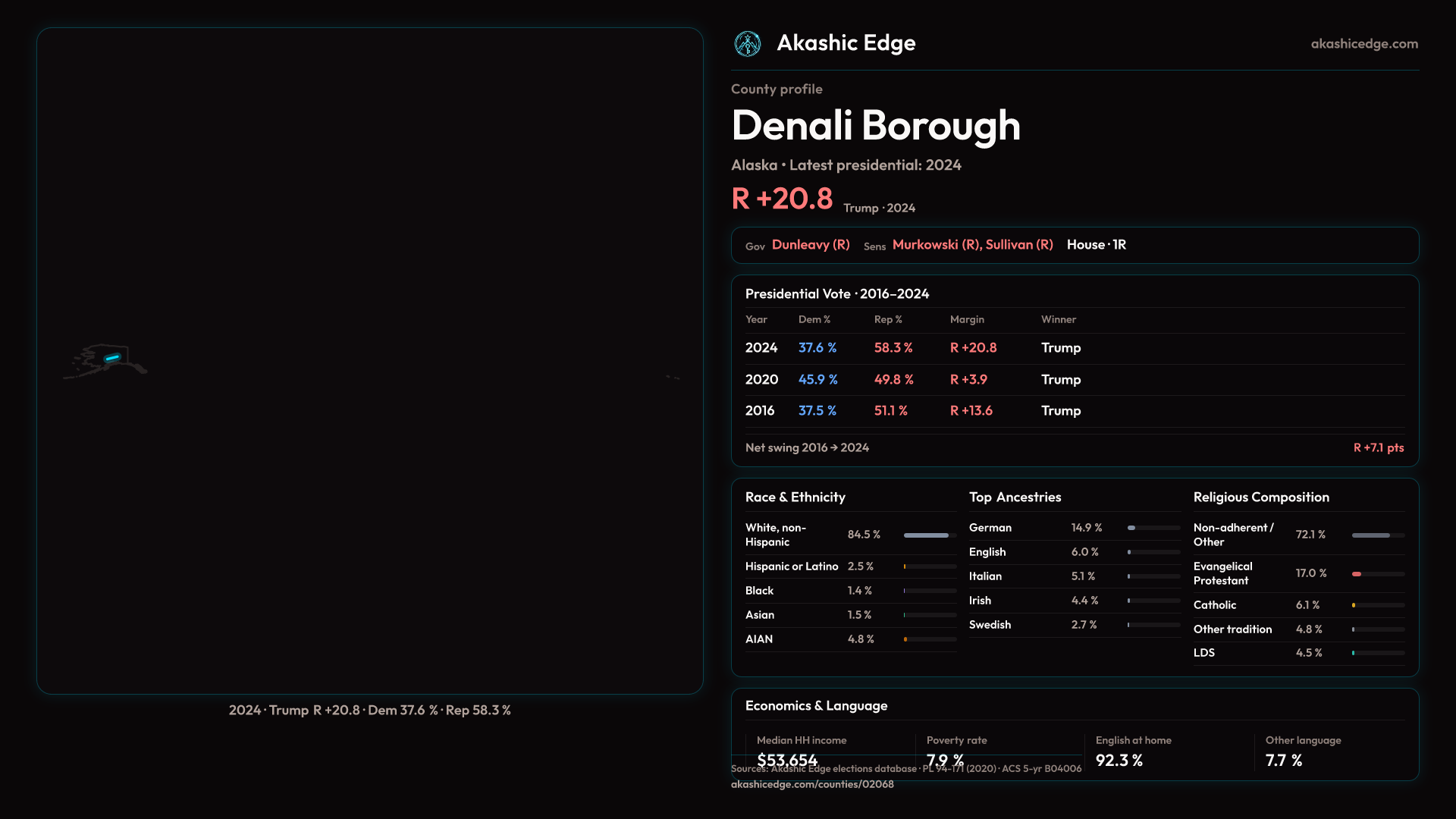Click Senators Murkowski (R), Sullivan (R)
1456x819 pixels.
pos(972,245)
